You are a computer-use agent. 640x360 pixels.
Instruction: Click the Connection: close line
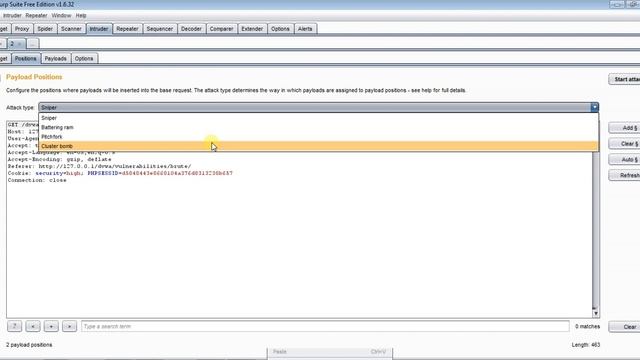[x=37, y=180]
